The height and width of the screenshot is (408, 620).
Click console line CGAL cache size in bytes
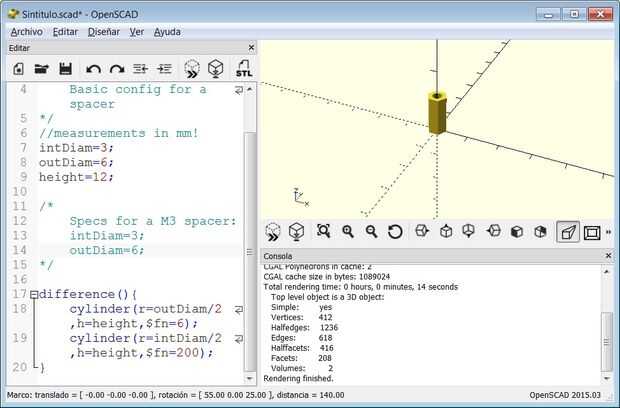point(327,277)
